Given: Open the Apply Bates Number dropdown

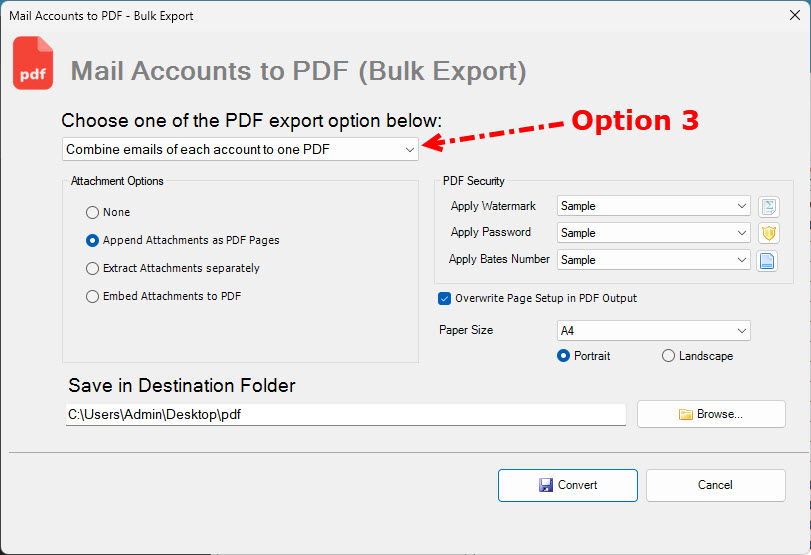Looking at the screenshot, I should pyautogui.click(x=653, y=260).
